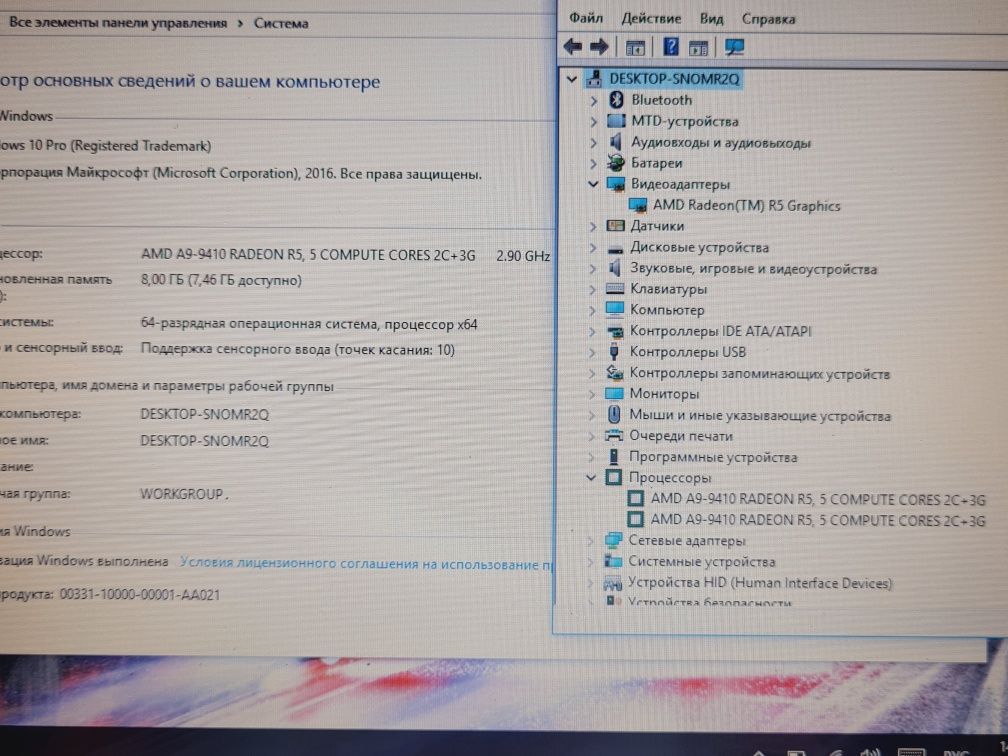Expand the Программные устройства category

[591, 457]
